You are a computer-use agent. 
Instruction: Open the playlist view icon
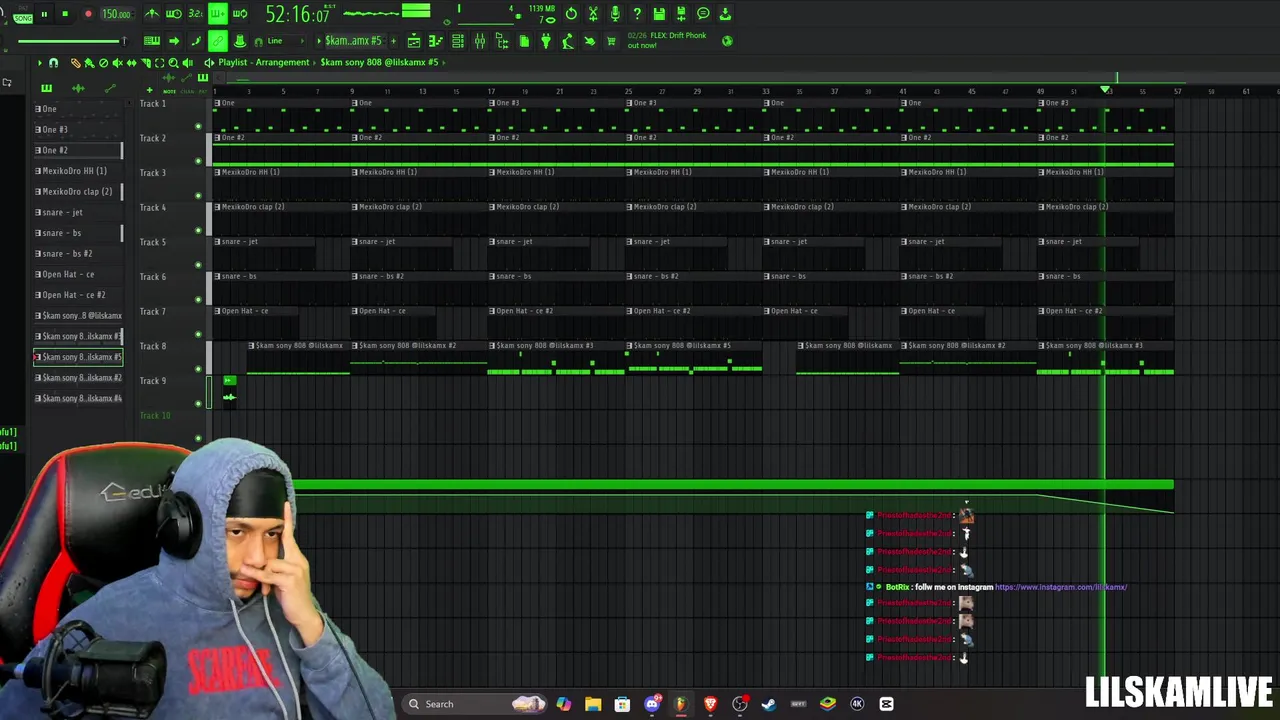[x=414, y=41]
